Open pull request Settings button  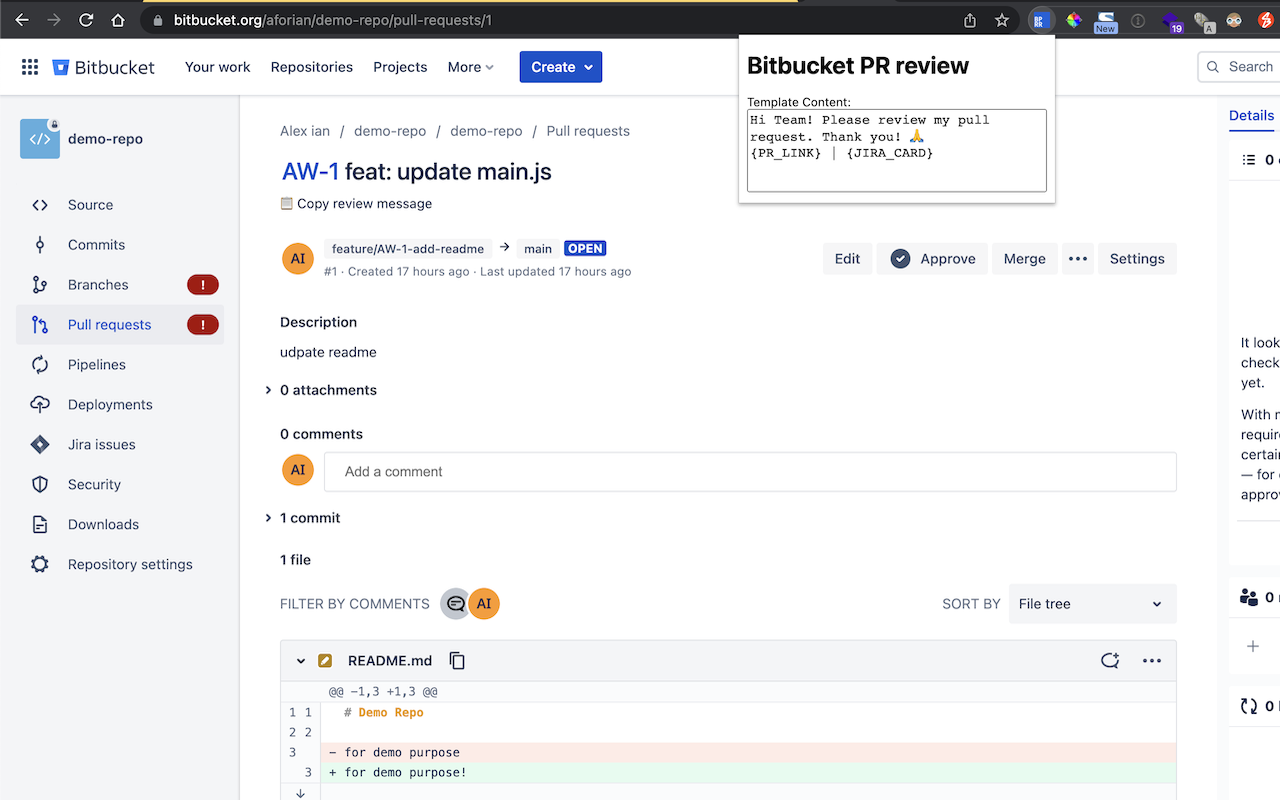pos(1137,259)
